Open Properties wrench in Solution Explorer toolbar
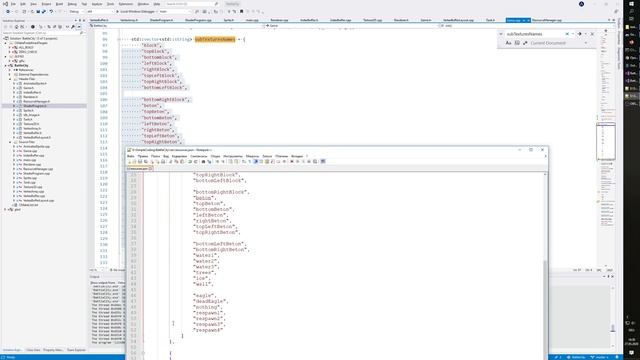Screen dimensions: 640x360 tap(73, 27)
